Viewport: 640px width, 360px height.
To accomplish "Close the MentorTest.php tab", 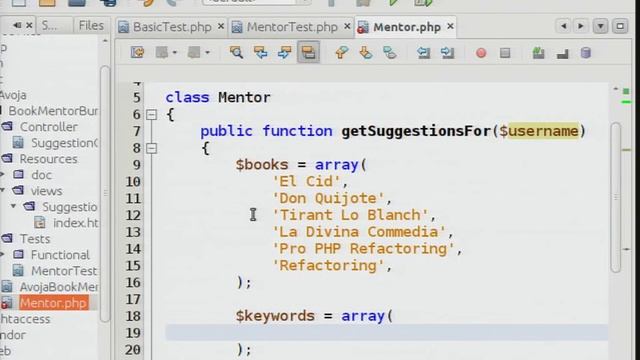I will 347,26.
